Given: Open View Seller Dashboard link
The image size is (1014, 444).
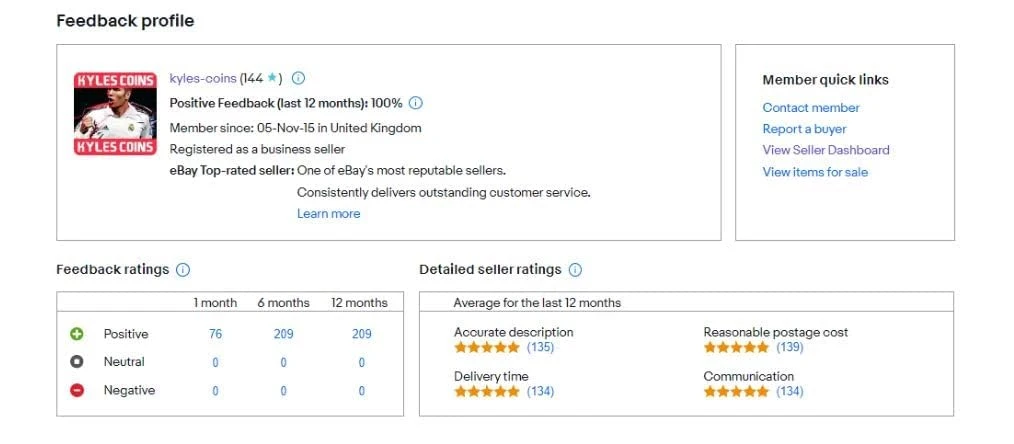Looking at the screenshot, I should [x=825, y=150].
